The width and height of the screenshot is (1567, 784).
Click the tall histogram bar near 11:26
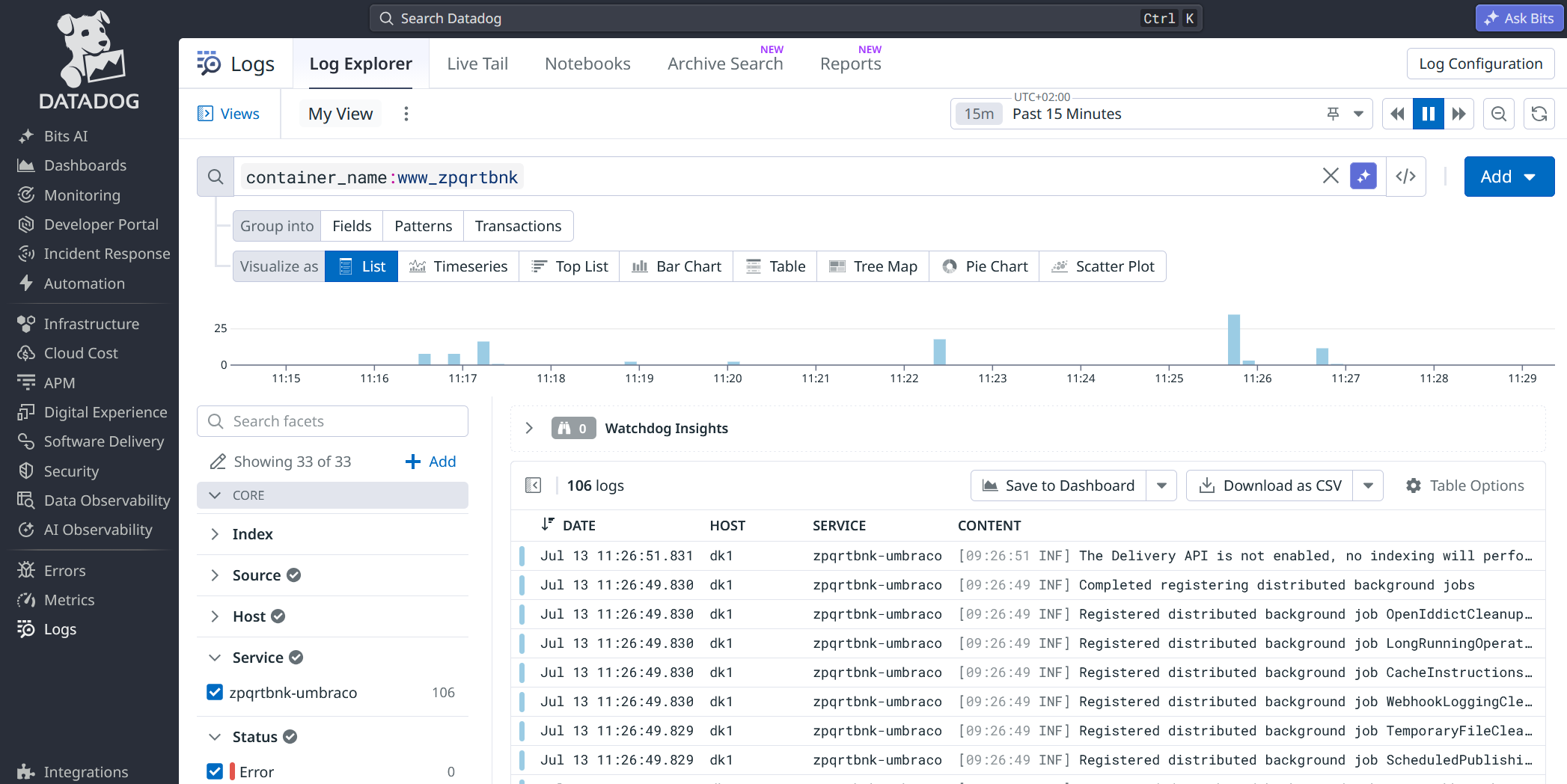[1234, 340]
